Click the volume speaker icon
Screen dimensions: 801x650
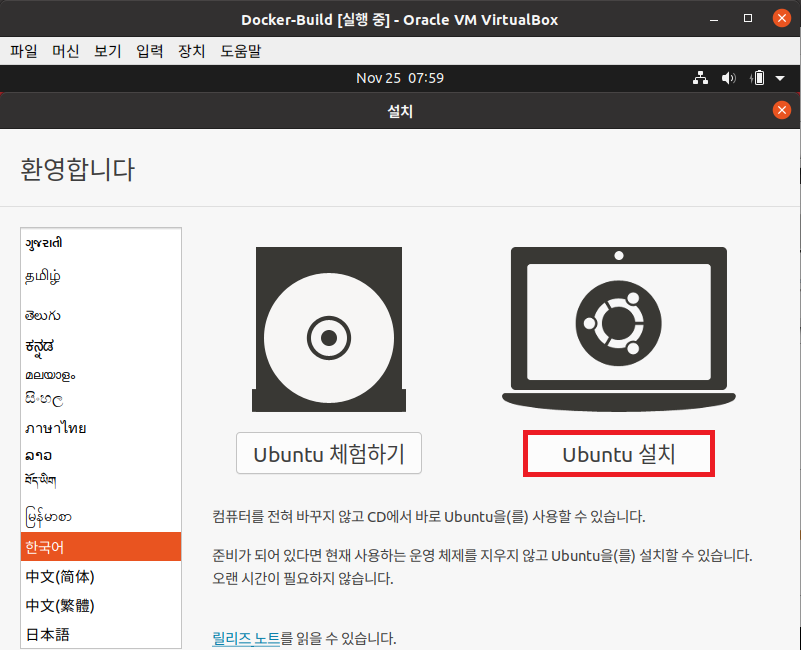[x=728, y=78]
